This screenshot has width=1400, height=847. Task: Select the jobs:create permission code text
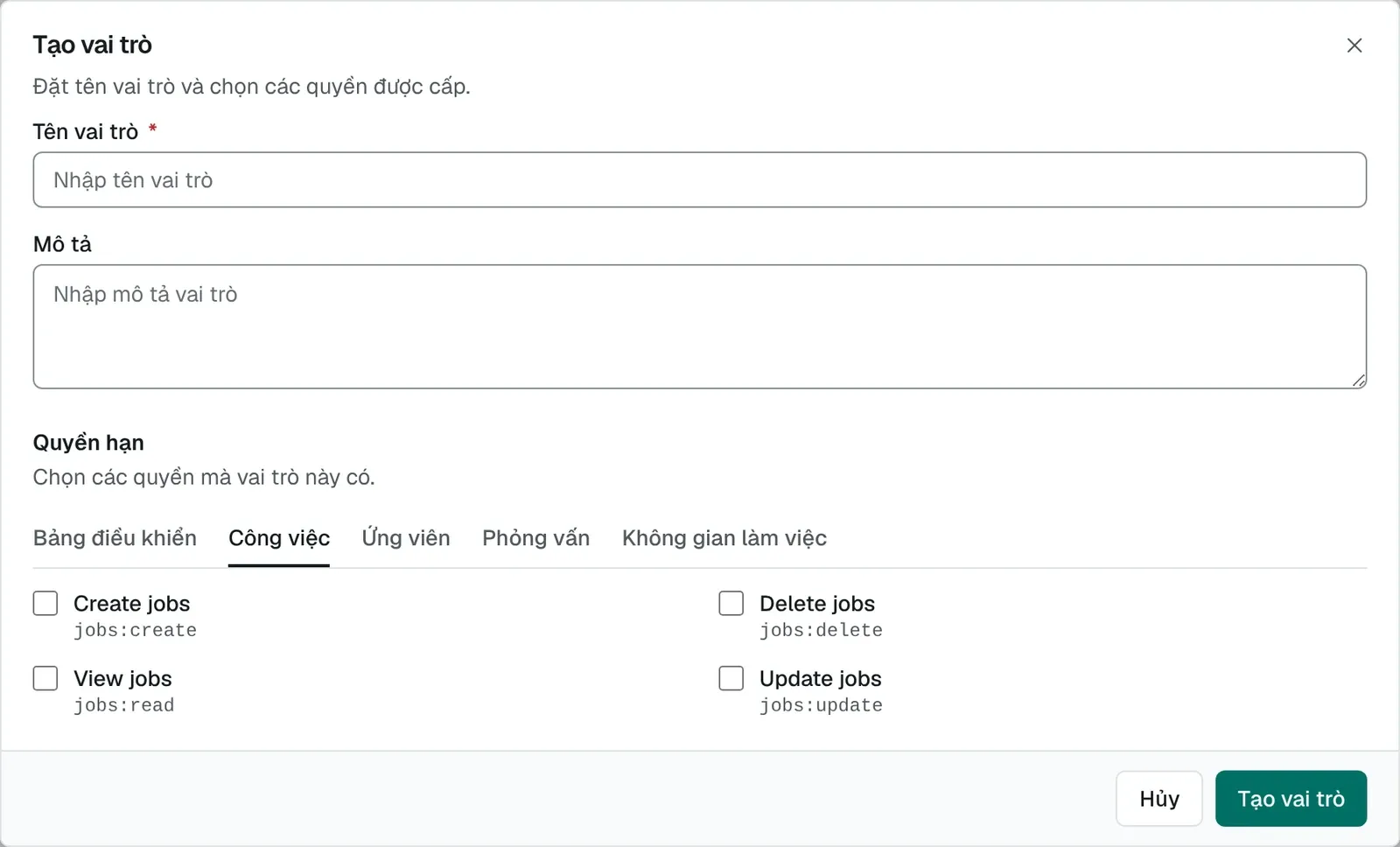coord(136,630)
